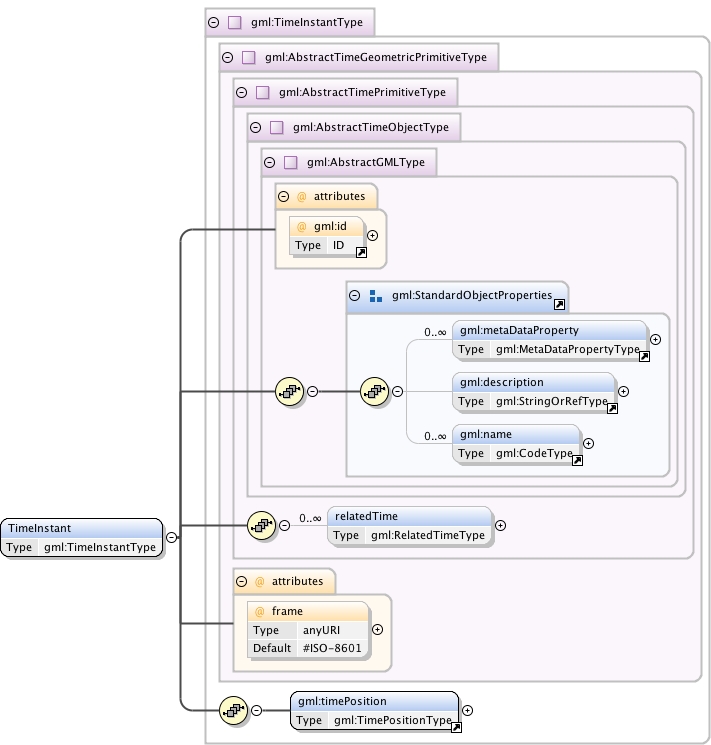Expand relatedTime element
The image size is (711, 745).
tap(500, 525)
